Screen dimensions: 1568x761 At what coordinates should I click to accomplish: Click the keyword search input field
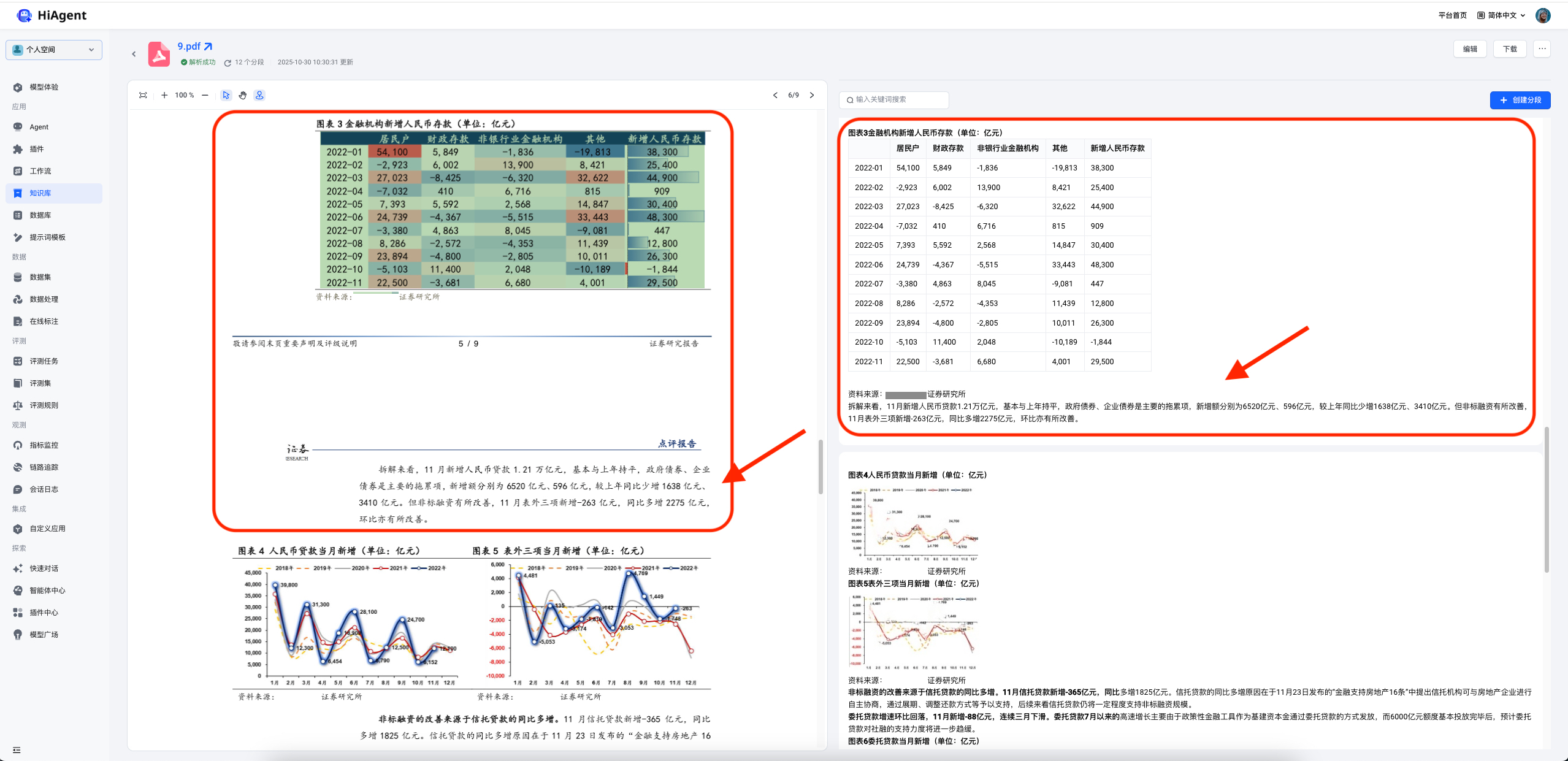897,99
